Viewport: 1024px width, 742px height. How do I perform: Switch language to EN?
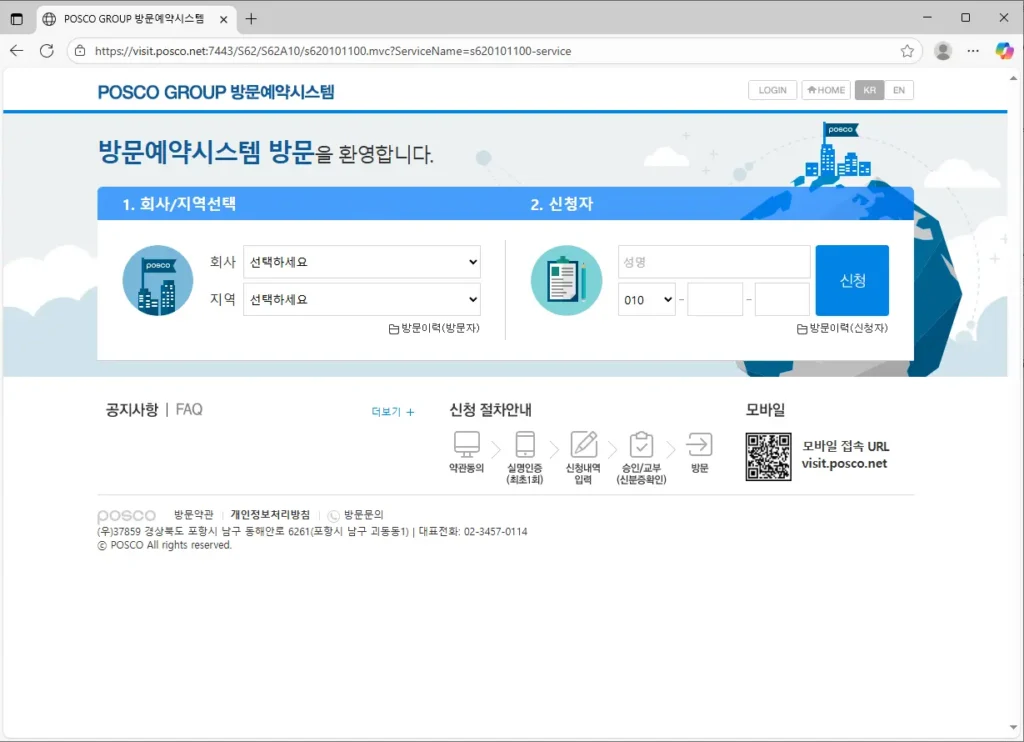click(x=898, y=89)
